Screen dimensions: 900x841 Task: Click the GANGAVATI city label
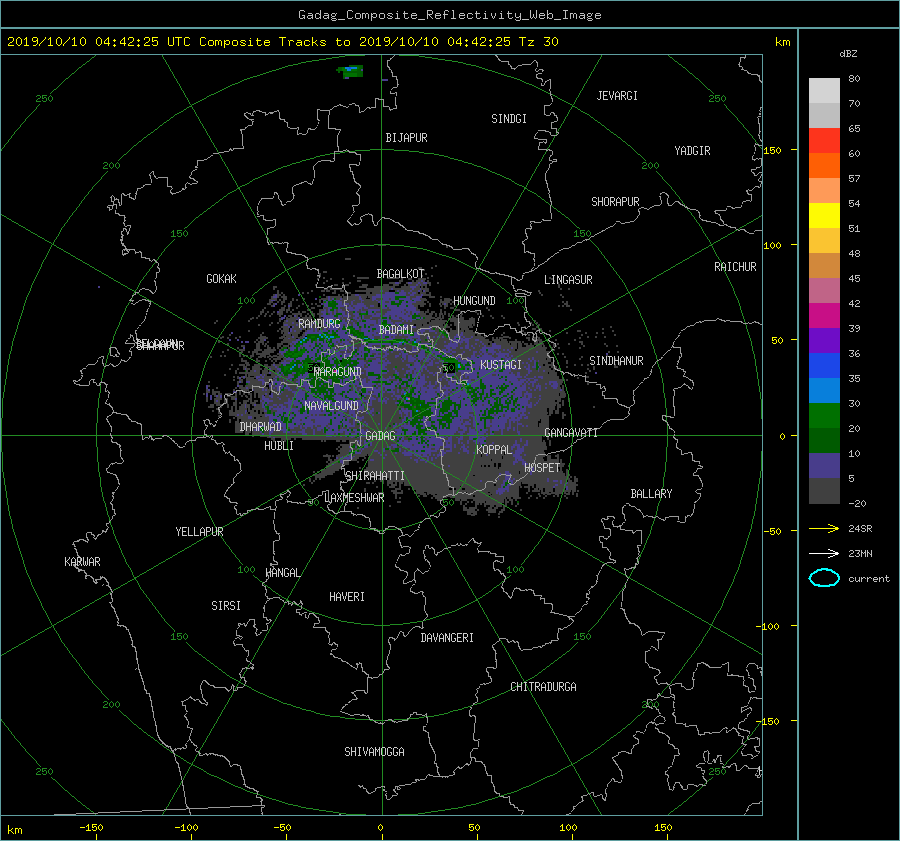click(571, 432)
